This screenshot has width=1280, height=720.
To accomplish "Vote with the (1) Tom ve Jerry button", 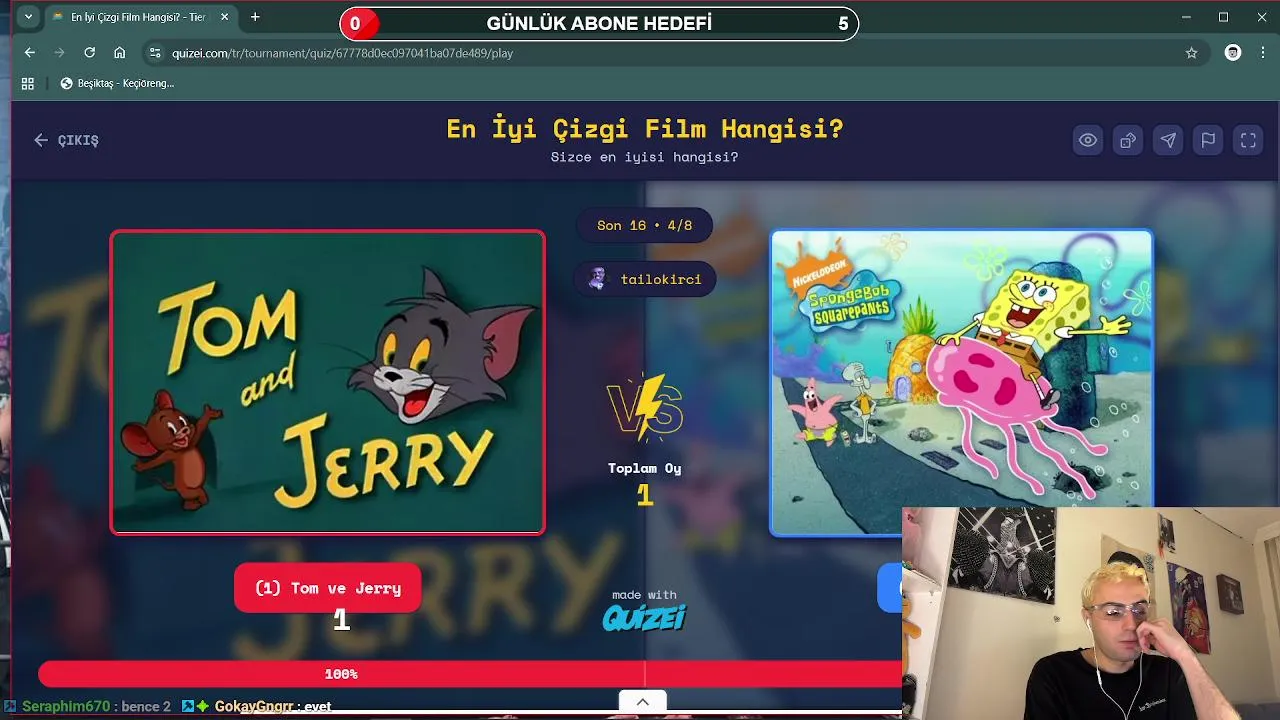I will (x=328, y=588).
